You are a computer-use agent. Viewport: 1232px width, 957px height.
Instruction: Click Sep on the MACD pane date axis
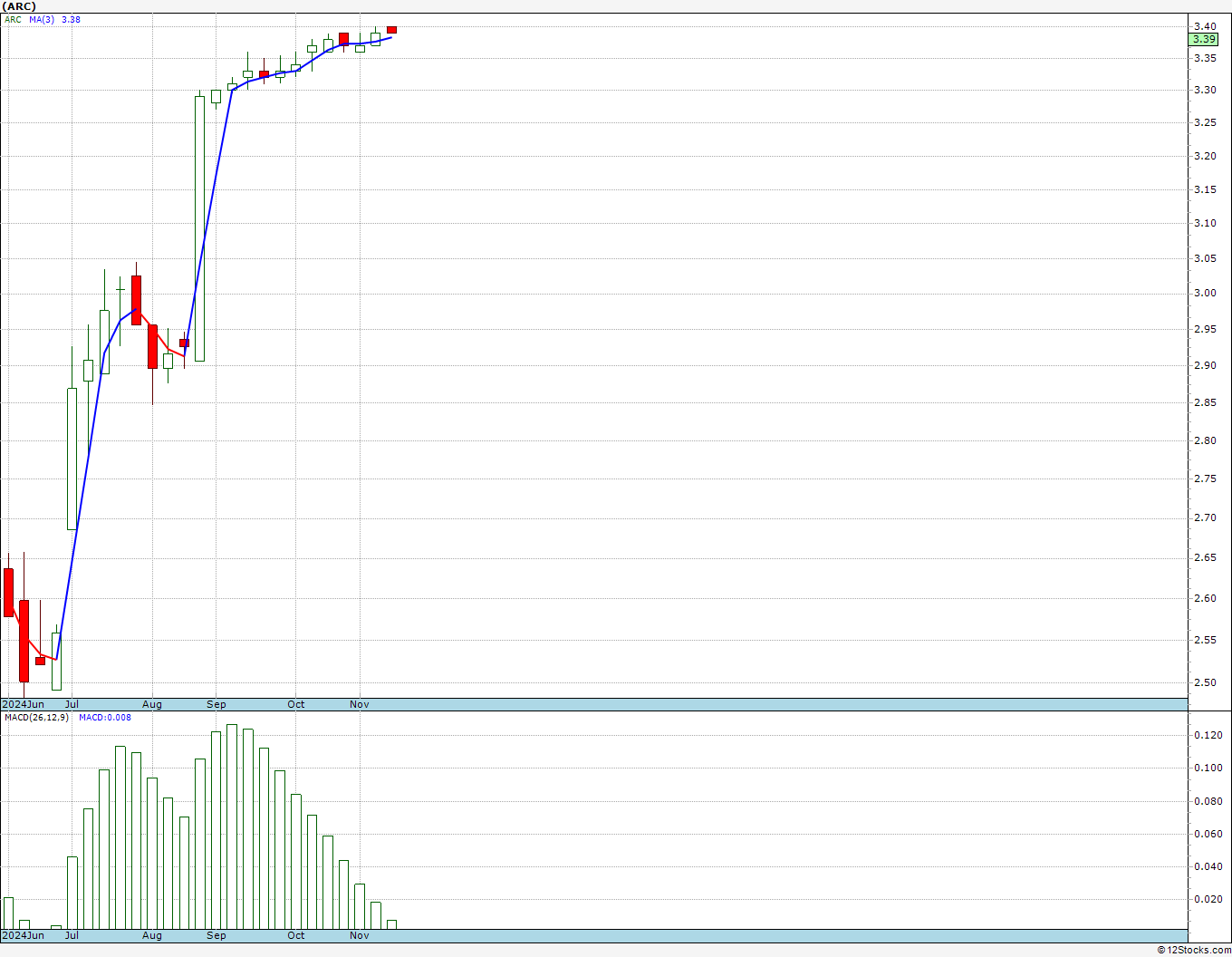(x=216, y=935)
